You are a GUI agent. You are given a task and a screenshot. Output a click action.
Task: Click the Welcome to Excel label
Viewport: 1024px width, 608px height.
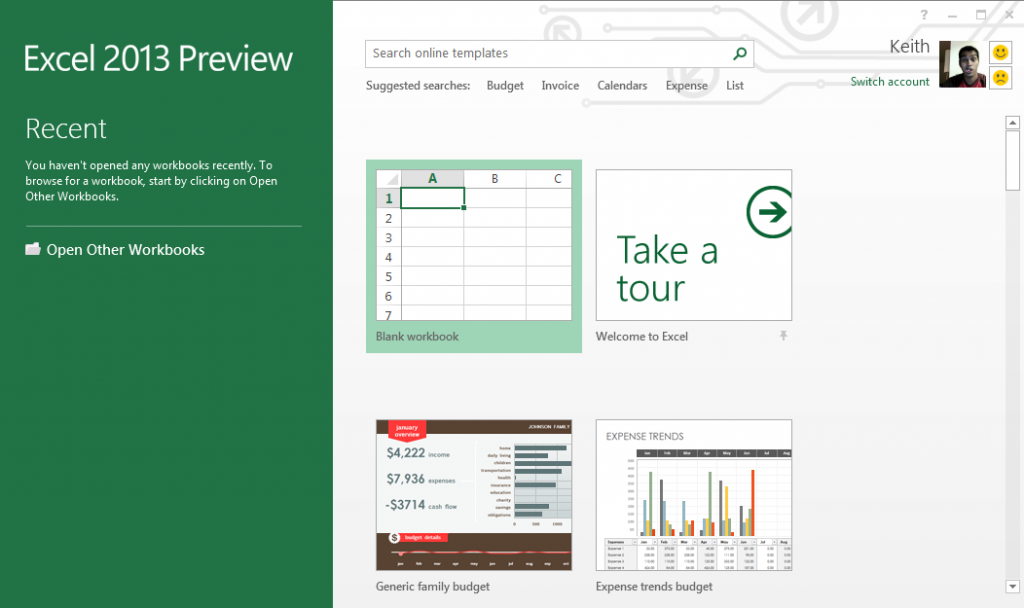[641, 336]
